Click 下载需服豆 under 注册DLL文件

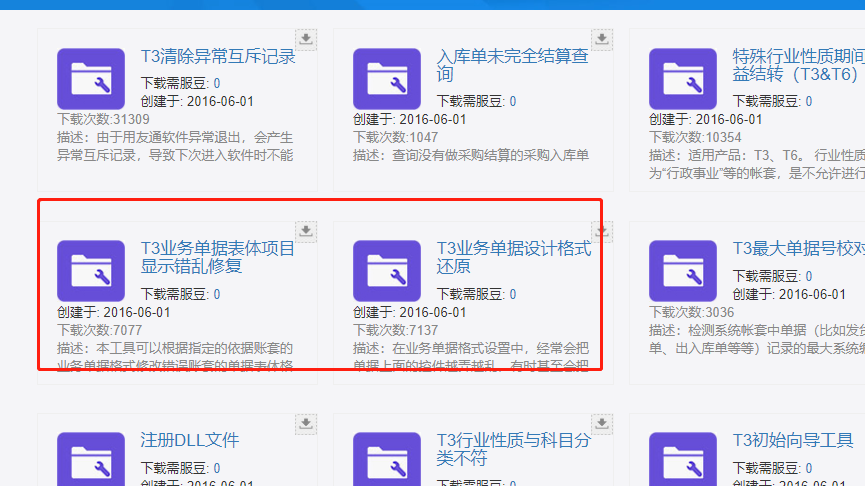pos(180,468)
